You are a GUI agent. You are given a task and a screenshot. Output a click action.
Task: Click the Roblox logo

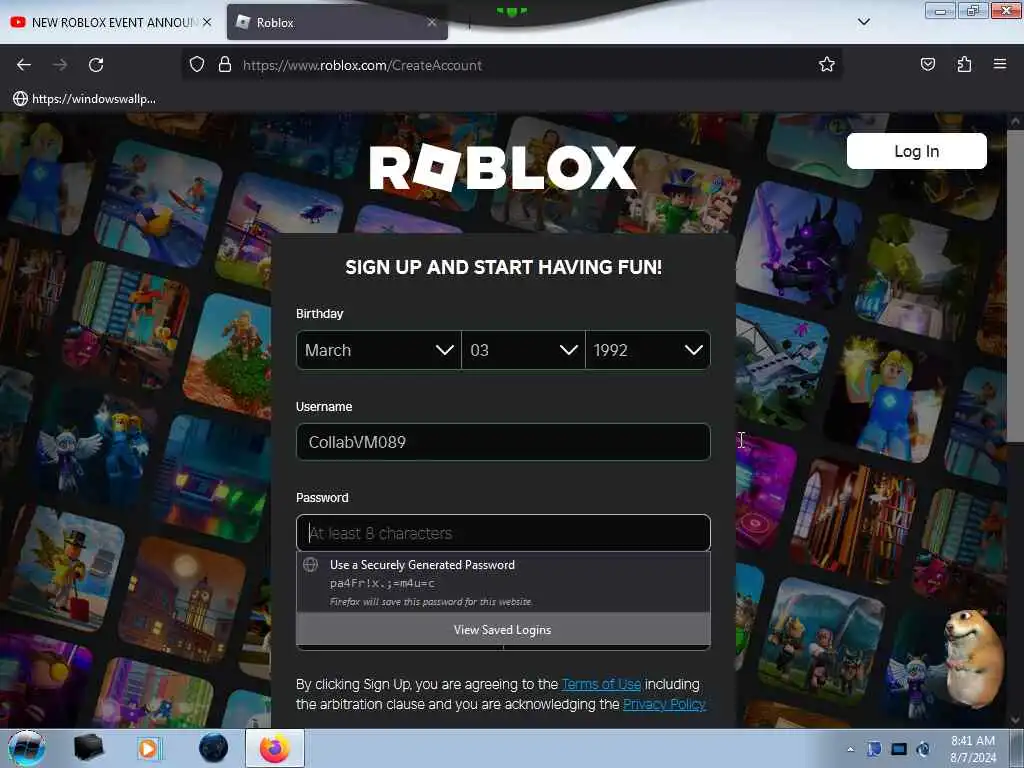[502, 168]
